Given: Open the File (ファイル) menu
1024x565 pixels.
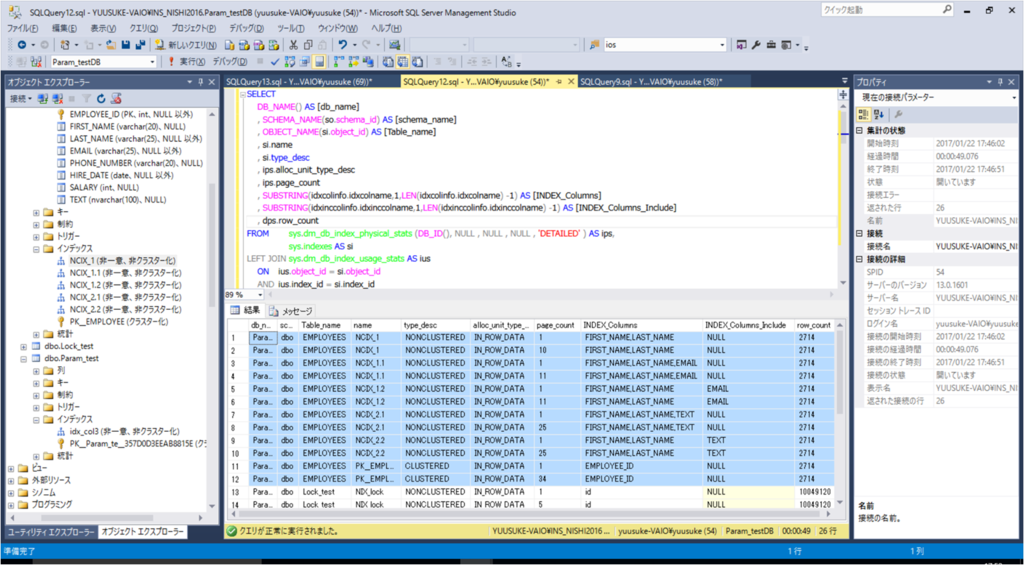Looking at the screenshot, I should click(x=22, y=29).
